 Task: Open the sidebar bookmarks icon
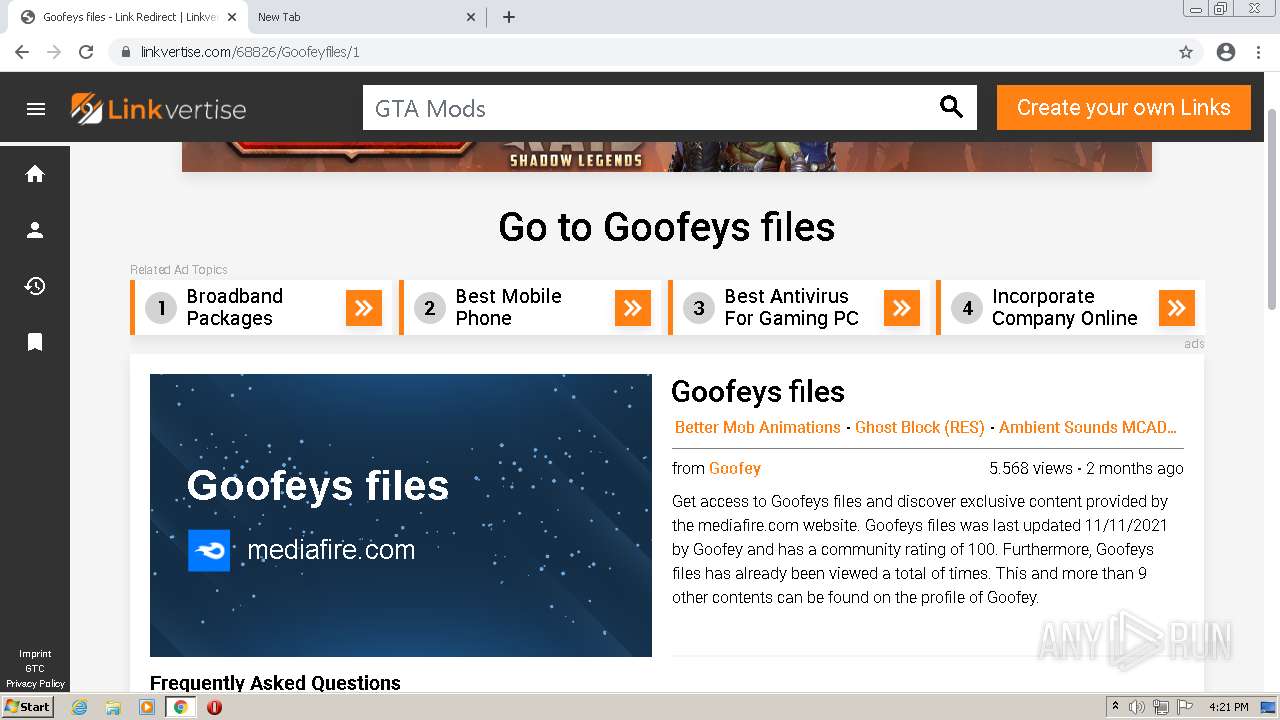[35, 342]
